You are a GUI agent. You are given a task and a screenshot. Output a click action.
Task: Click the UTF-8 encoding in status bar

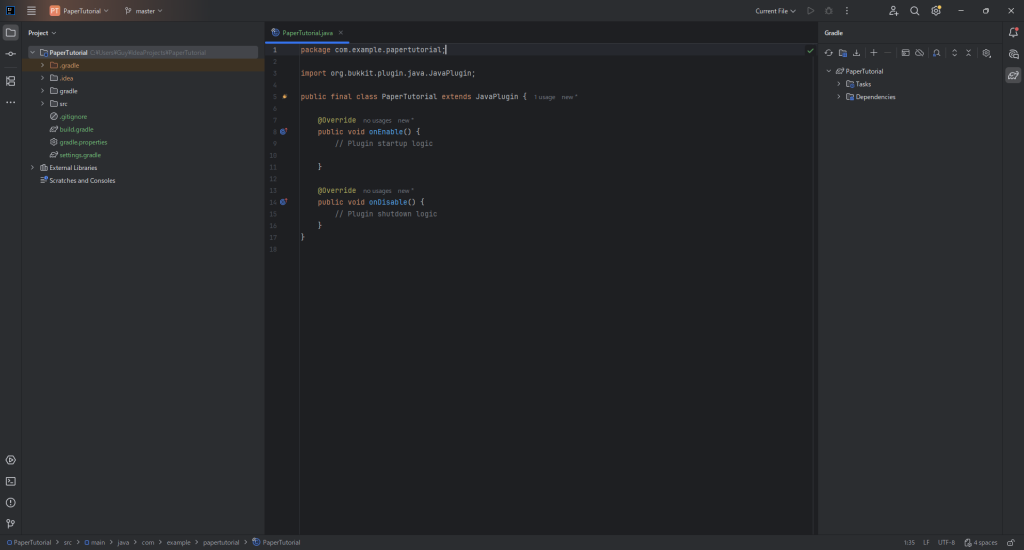pyautogui.click(x=946, y=542)
